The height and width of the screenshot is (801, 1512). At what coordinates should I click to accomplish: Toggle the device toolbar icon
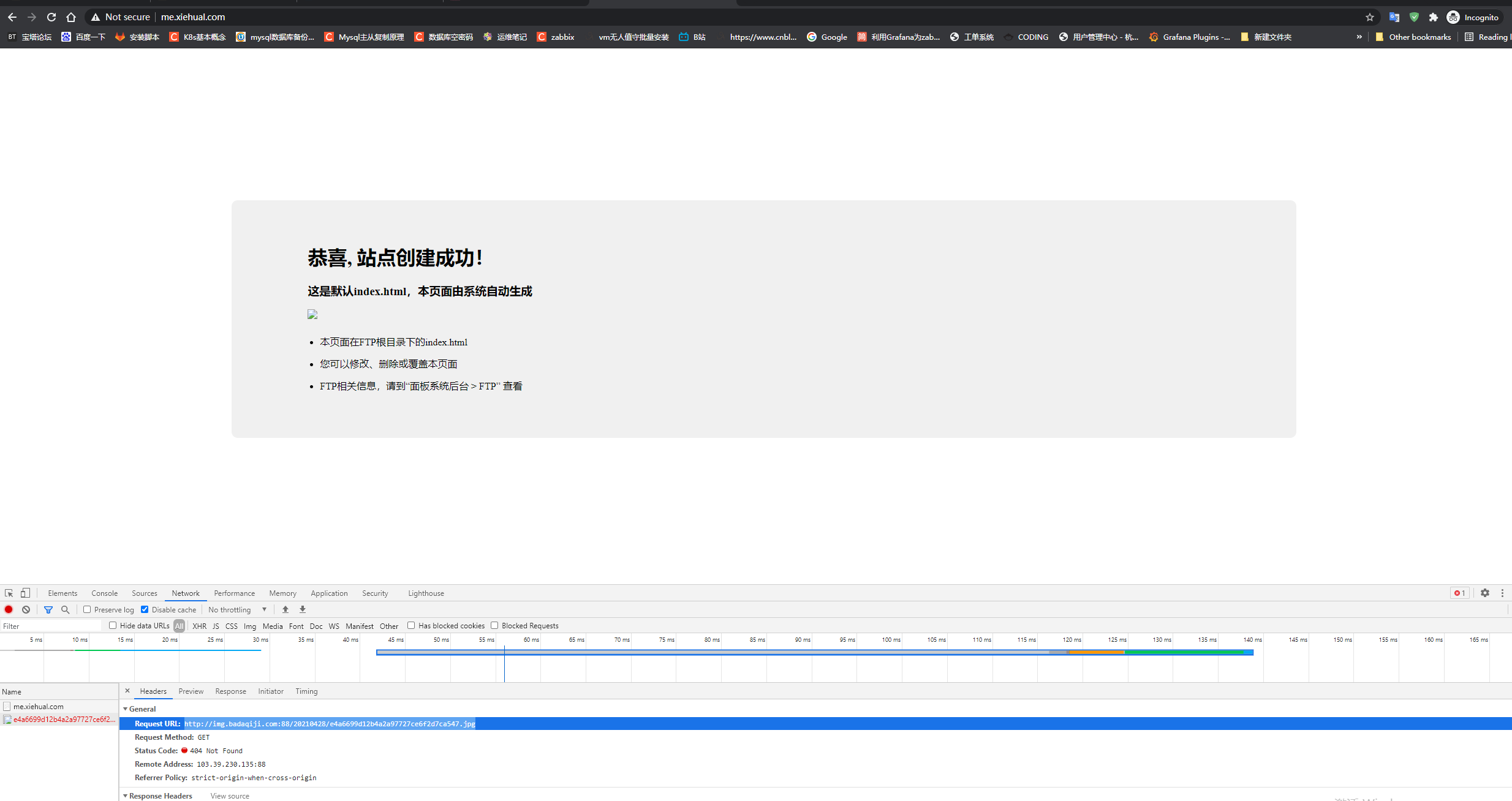coord(25,593)
